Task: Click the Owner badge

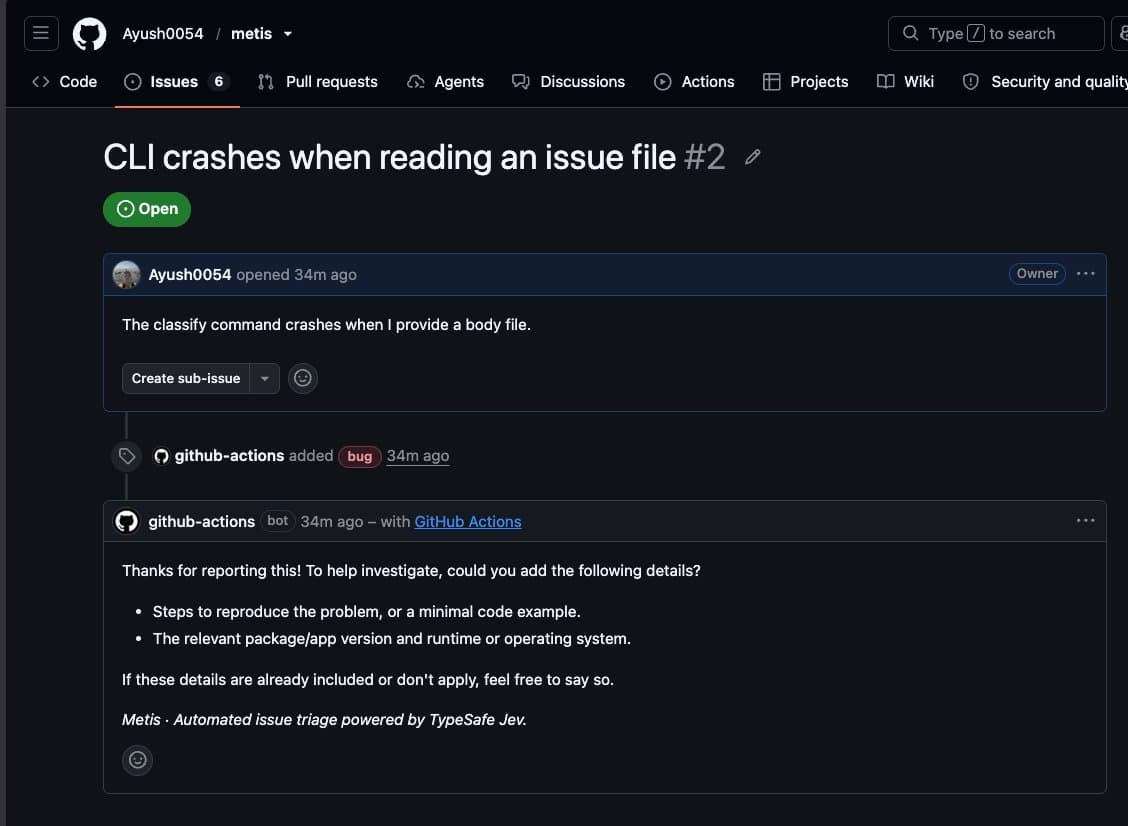Action: coord(1037,273)
